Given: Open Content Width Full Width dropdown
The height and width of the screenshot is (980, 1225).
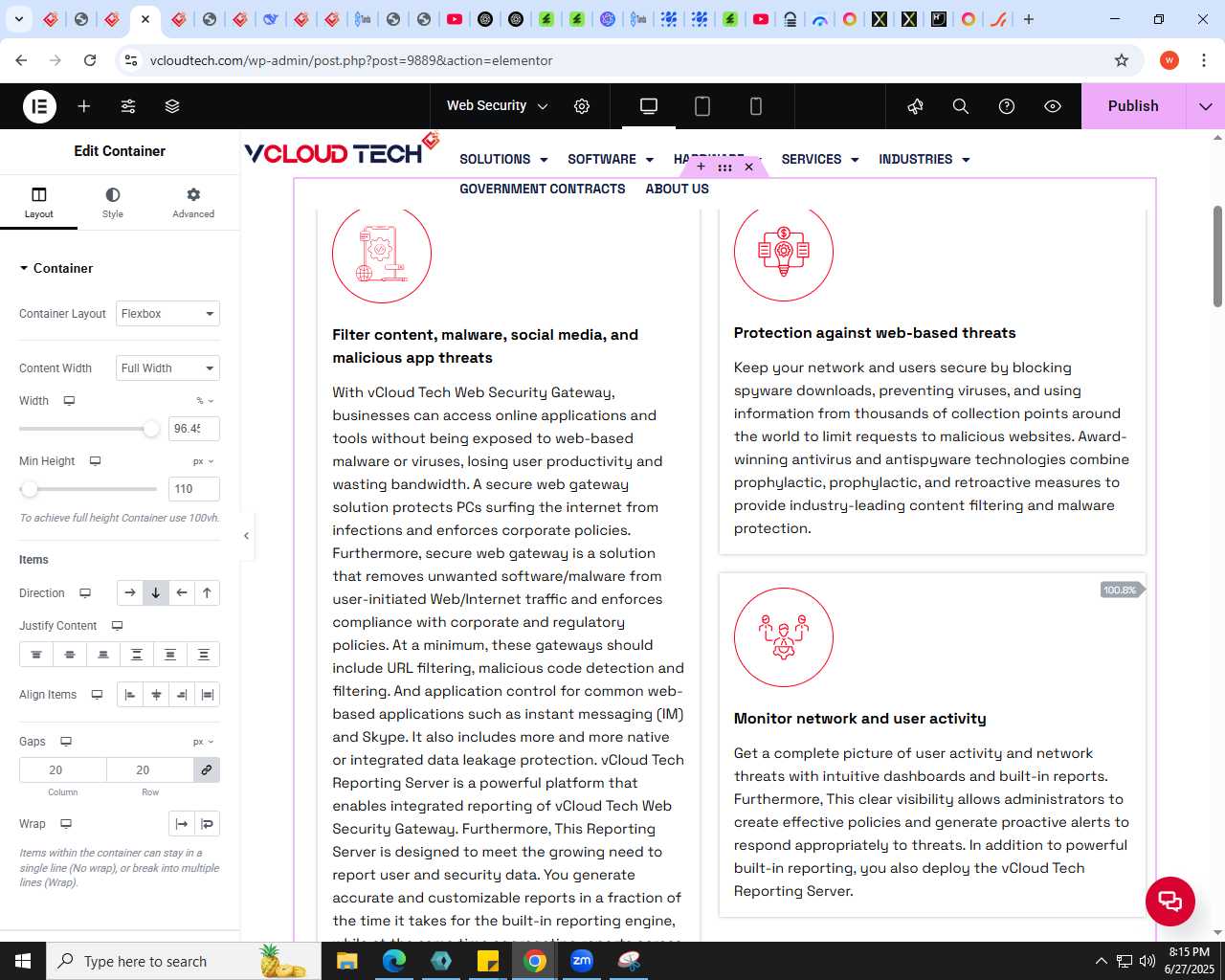Looking at the screenshot, I should 167,368.
